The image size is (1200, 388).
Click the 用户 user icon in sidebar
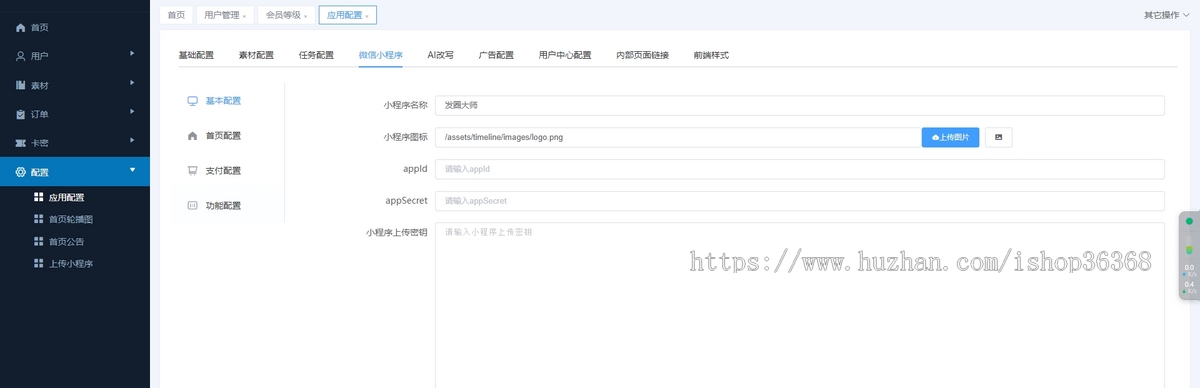tap(20, 57)
